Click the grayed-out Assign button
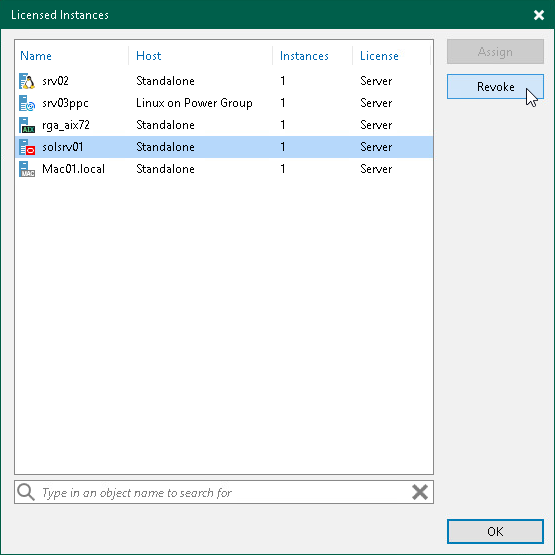Viewport: 555px width, 555px height. coord(495,52)
